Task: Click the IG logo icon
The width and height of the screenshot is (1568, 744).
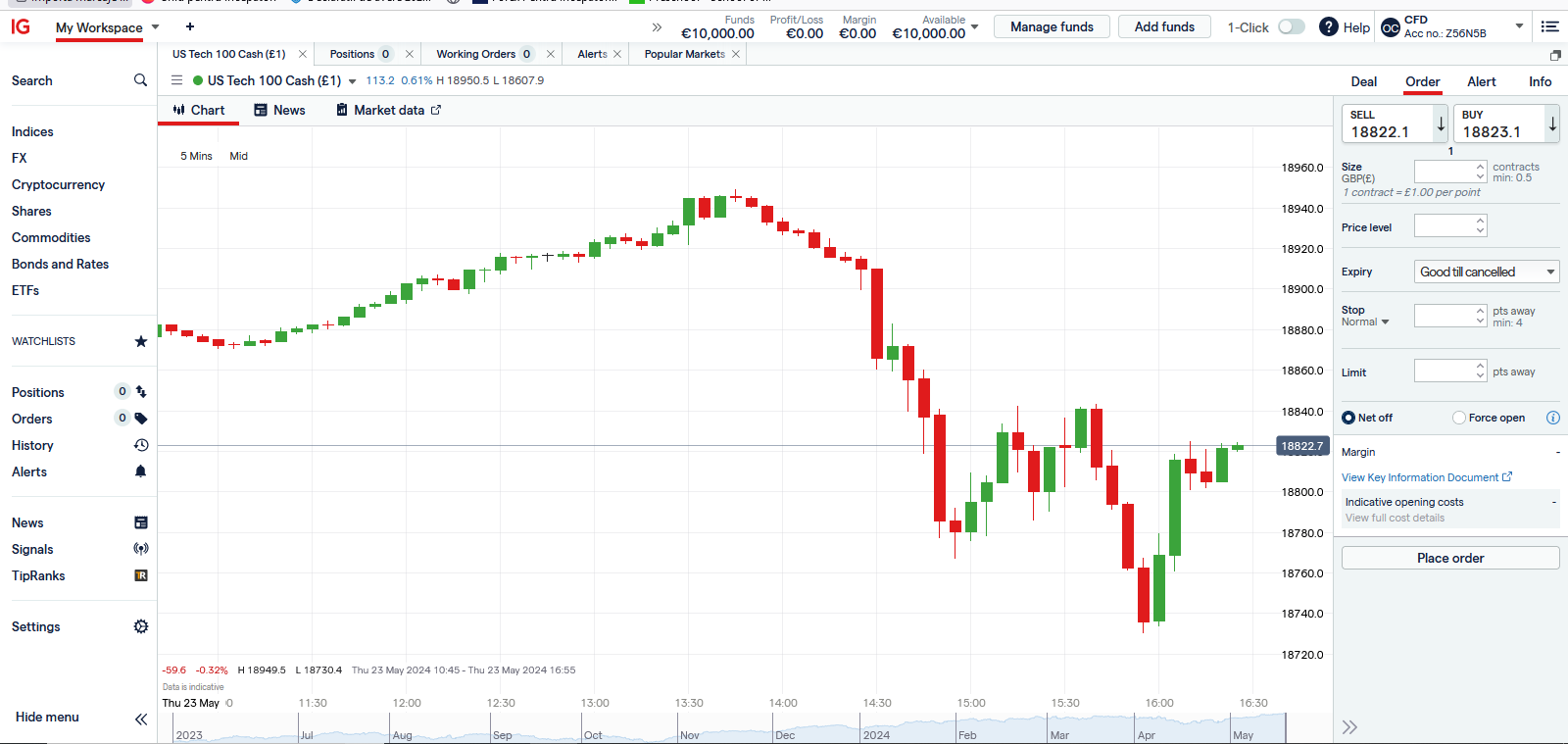Action: point(21,26)
